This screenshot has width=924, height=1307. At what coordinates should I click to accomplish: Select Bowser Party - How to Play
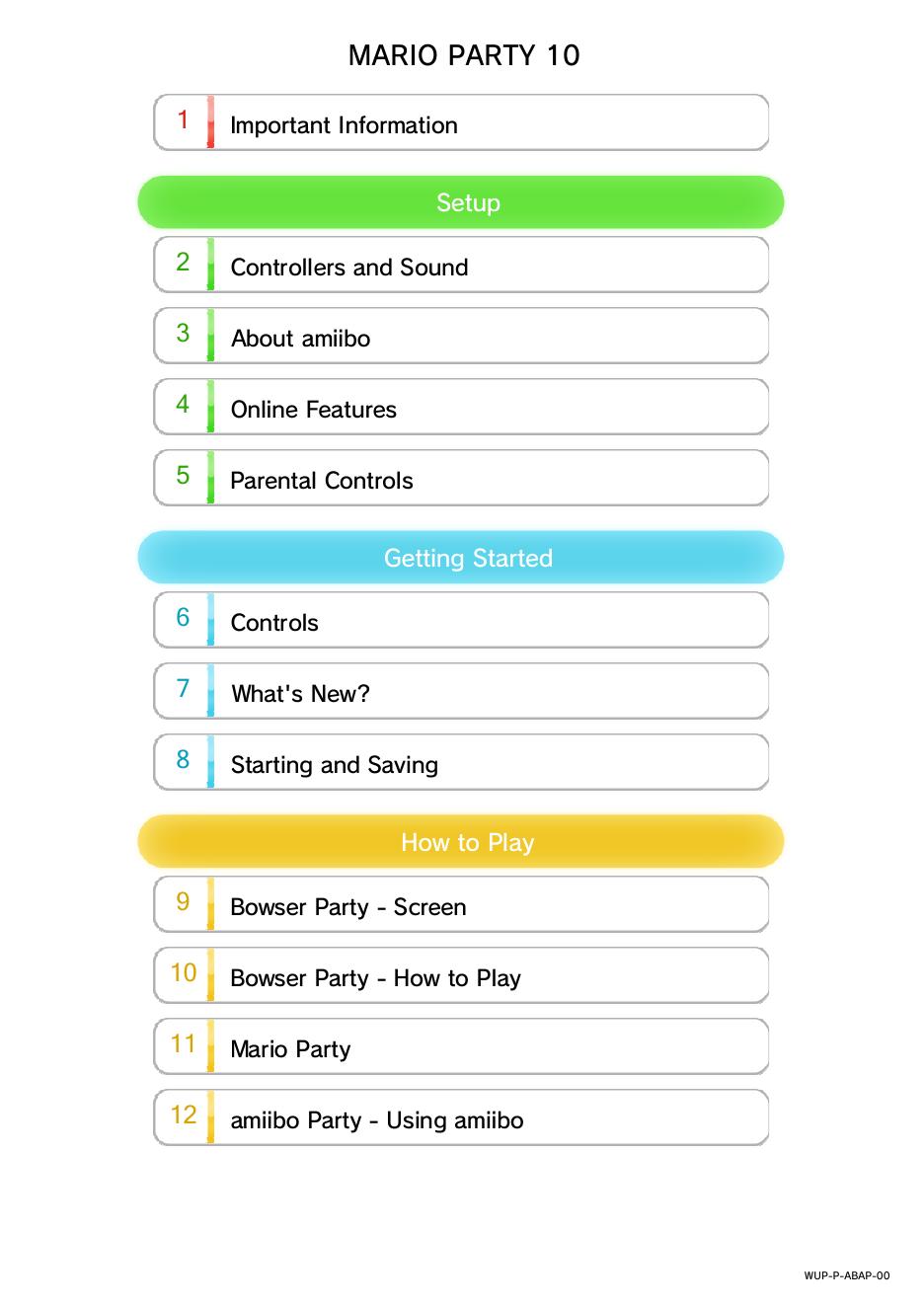point(460,977)
